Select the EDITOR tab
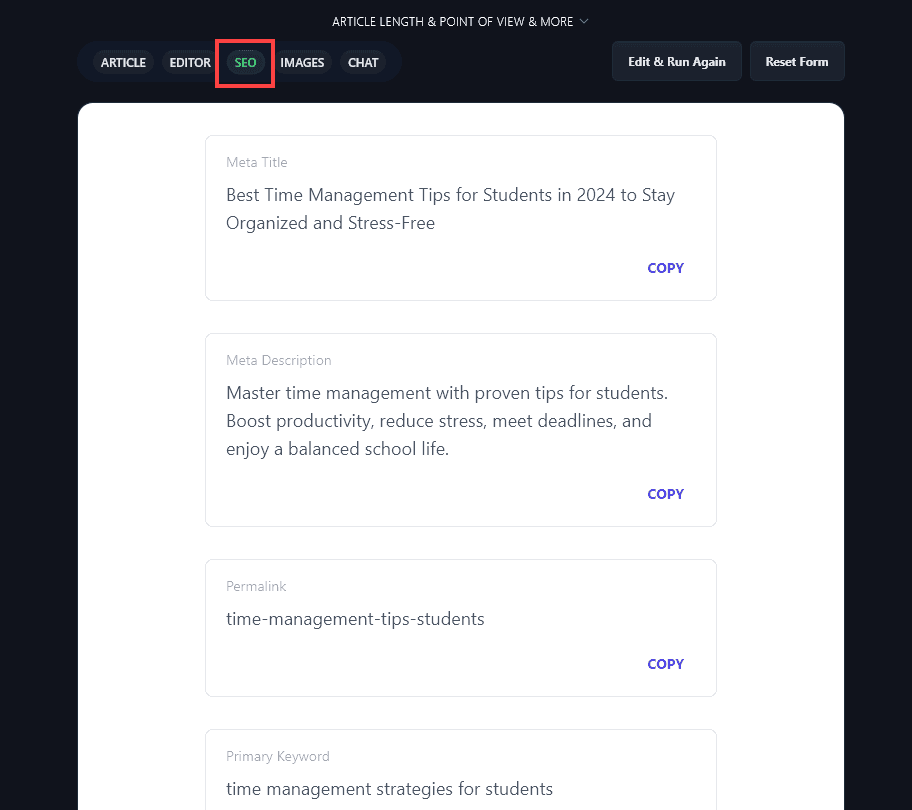912x810 pixels. click(189, 62)
